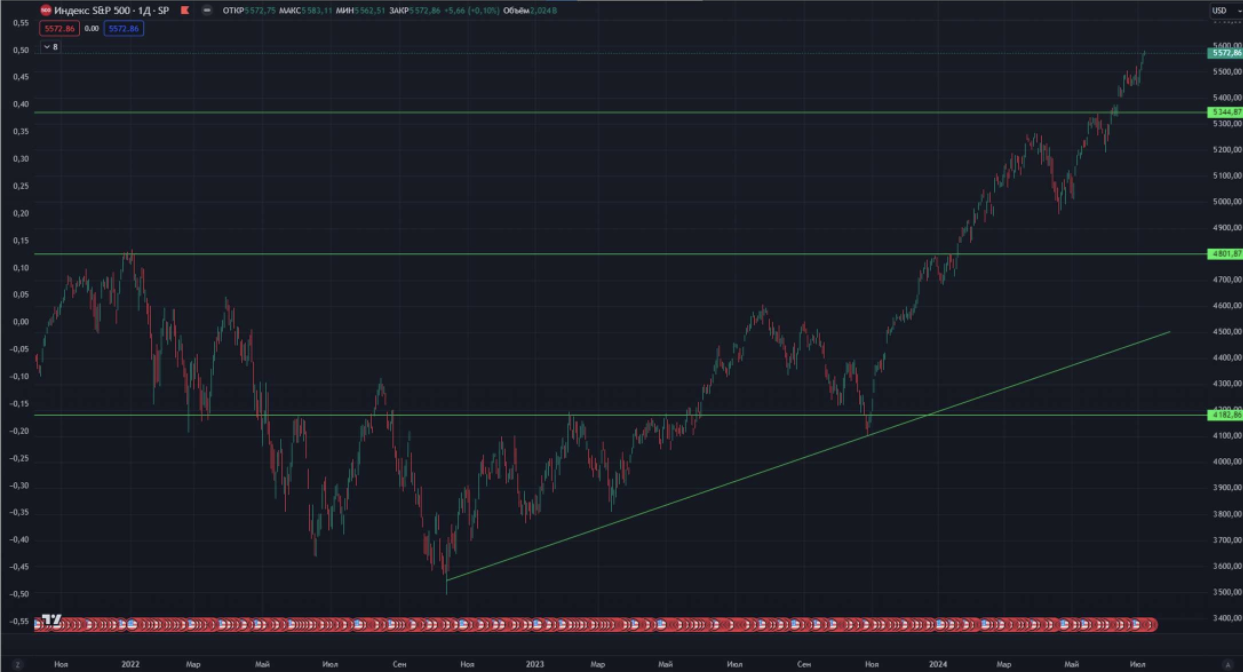This screenshot has height=672, width=1243.
Task: Click the 5500,00 price scale label
Action: pyautogui.click(x=1227, y=72)
